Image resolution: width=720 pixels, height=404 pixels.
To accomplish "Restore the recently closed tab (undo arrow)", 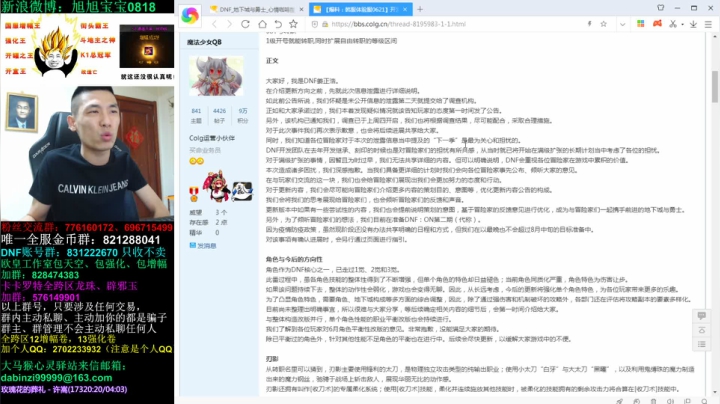I will click(278, 24).
